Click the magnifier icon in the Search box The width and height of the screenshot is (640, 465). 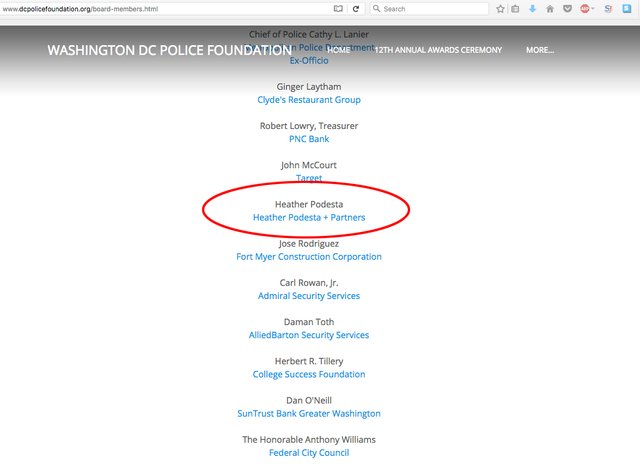[376, 9]
